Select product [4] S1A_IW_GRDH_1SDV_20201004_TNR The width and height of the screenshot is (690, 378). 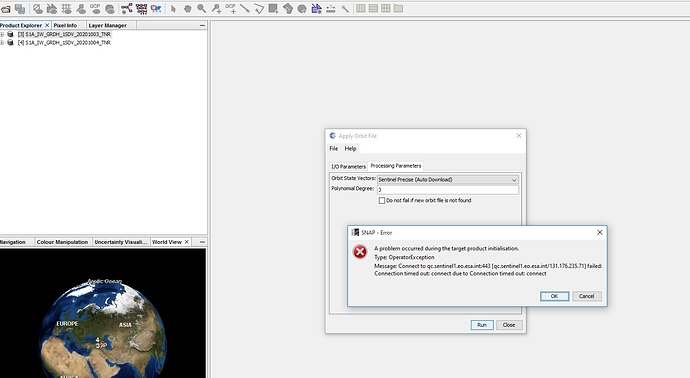[x=64, y=43]
